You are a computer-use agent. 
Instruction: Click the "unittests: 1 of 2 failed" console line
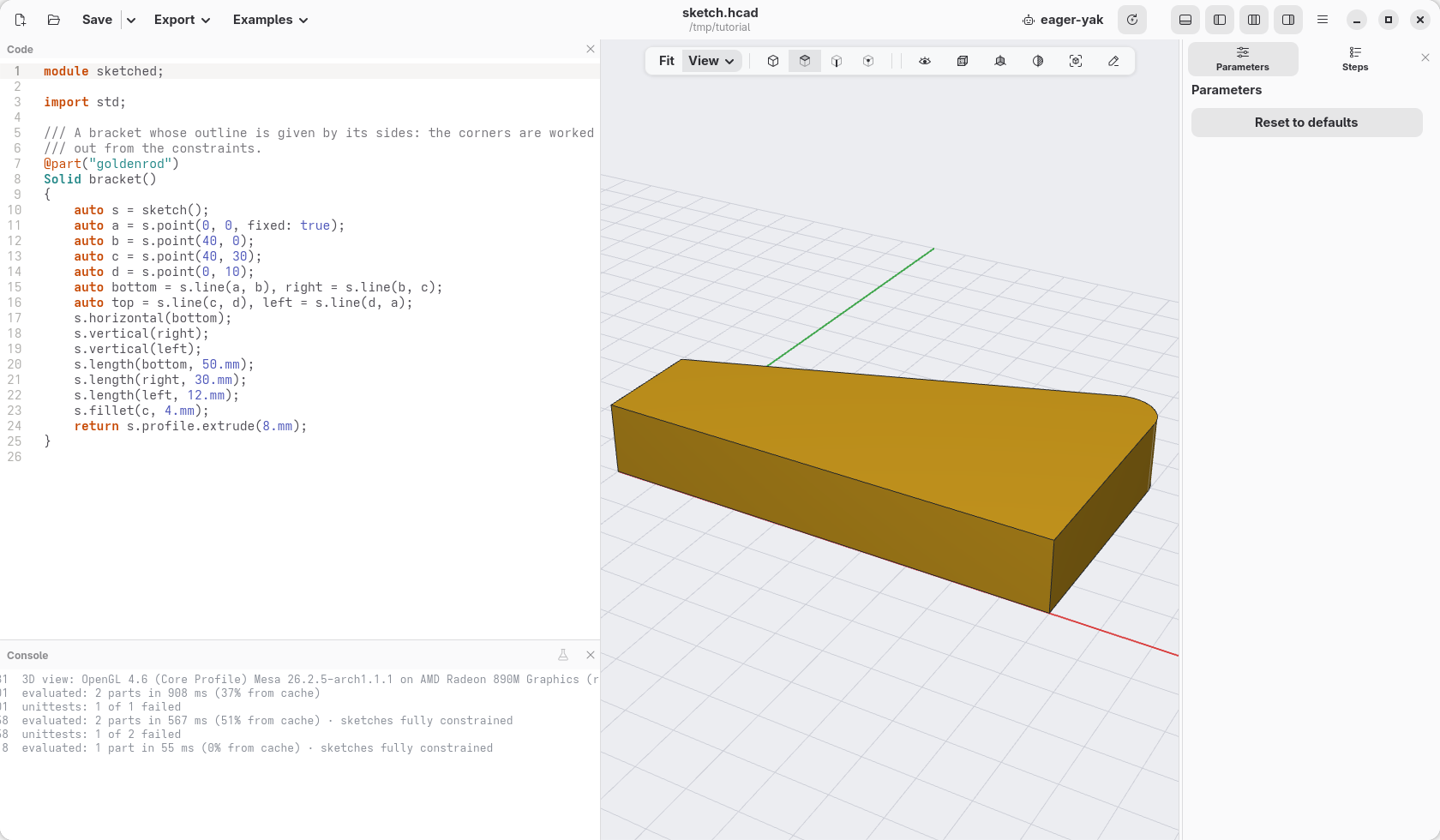point(101,735)
